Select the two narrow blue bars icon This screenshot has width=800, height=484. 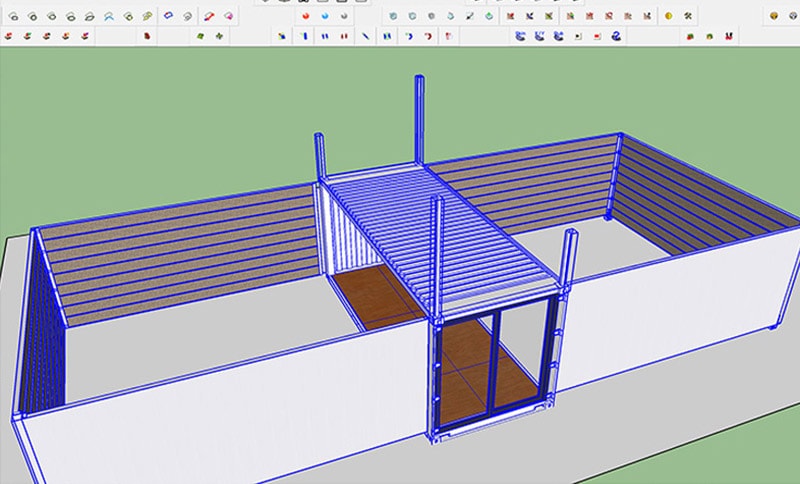coord(325,36)
